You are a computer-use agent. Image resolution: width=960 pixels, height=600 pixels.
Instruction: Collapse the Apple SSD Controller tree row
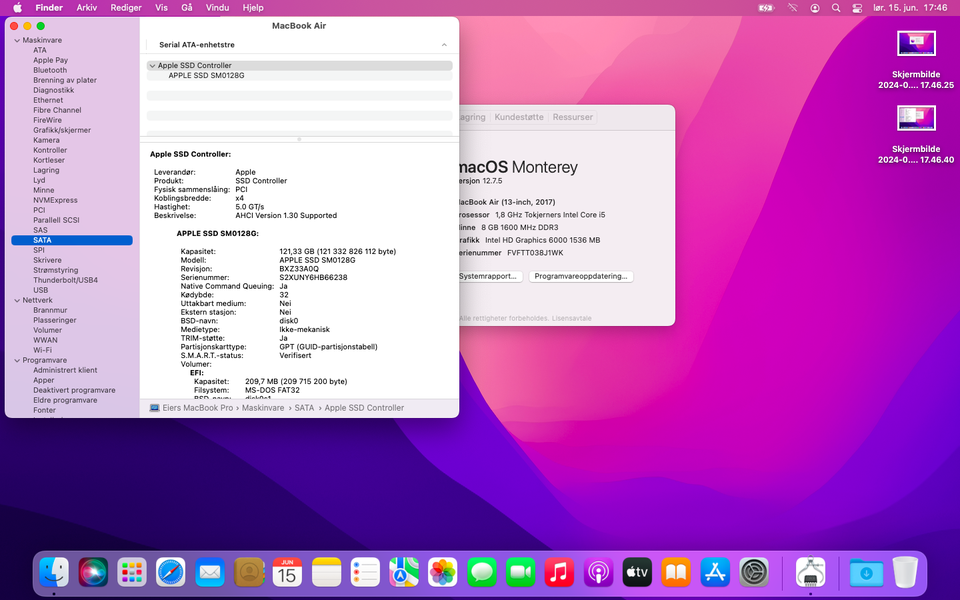tap(152, 66)
